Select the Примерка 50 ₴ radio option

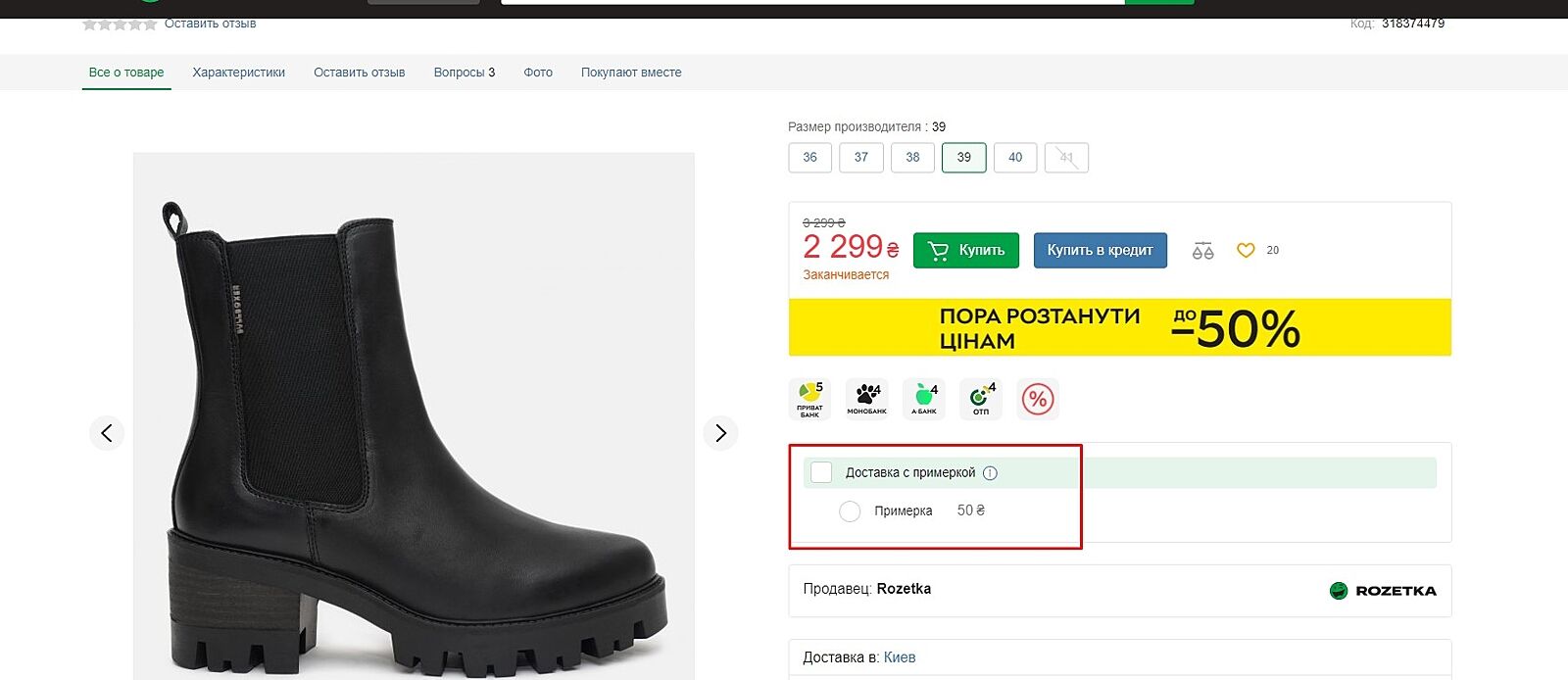point(850,511)
